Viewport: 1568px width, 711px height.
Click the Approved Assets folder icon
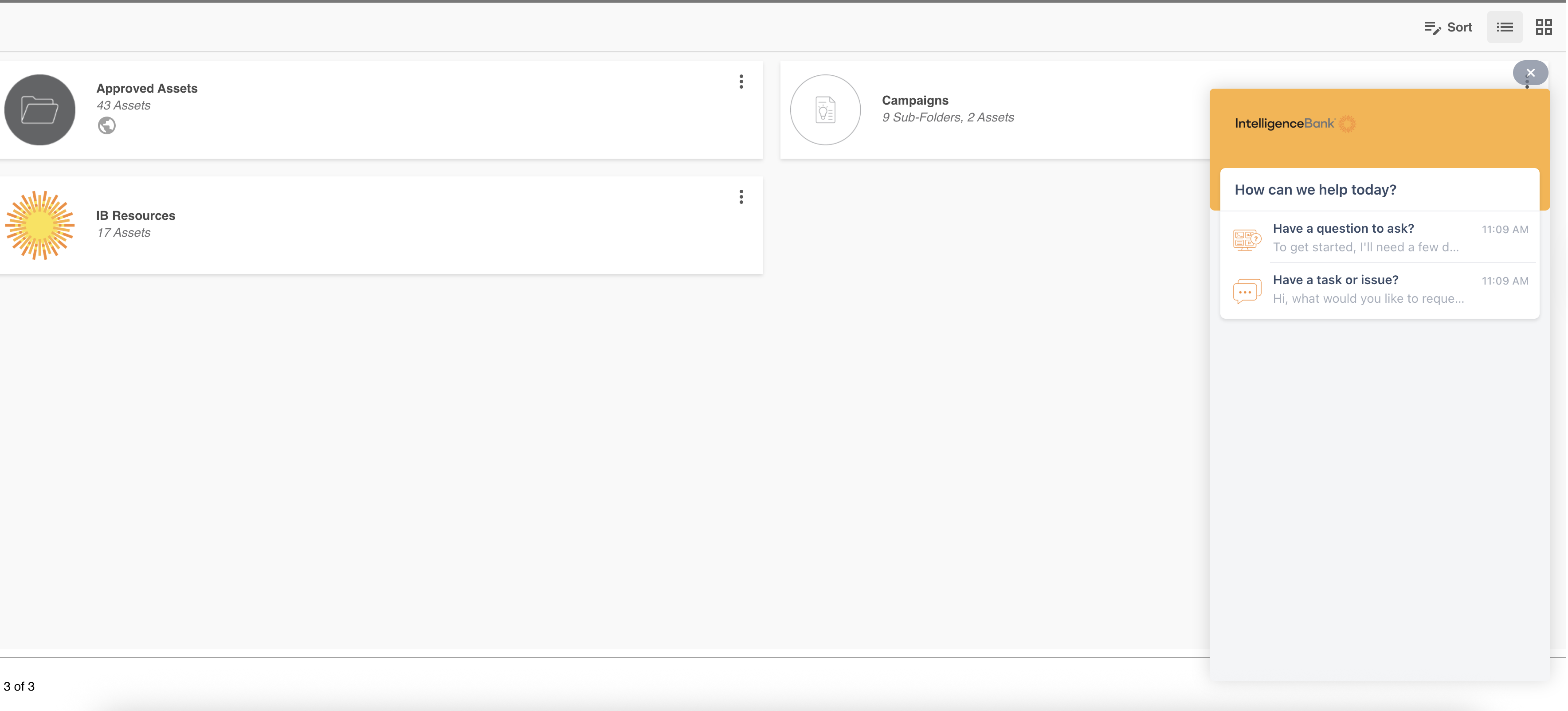pos(40,110)
